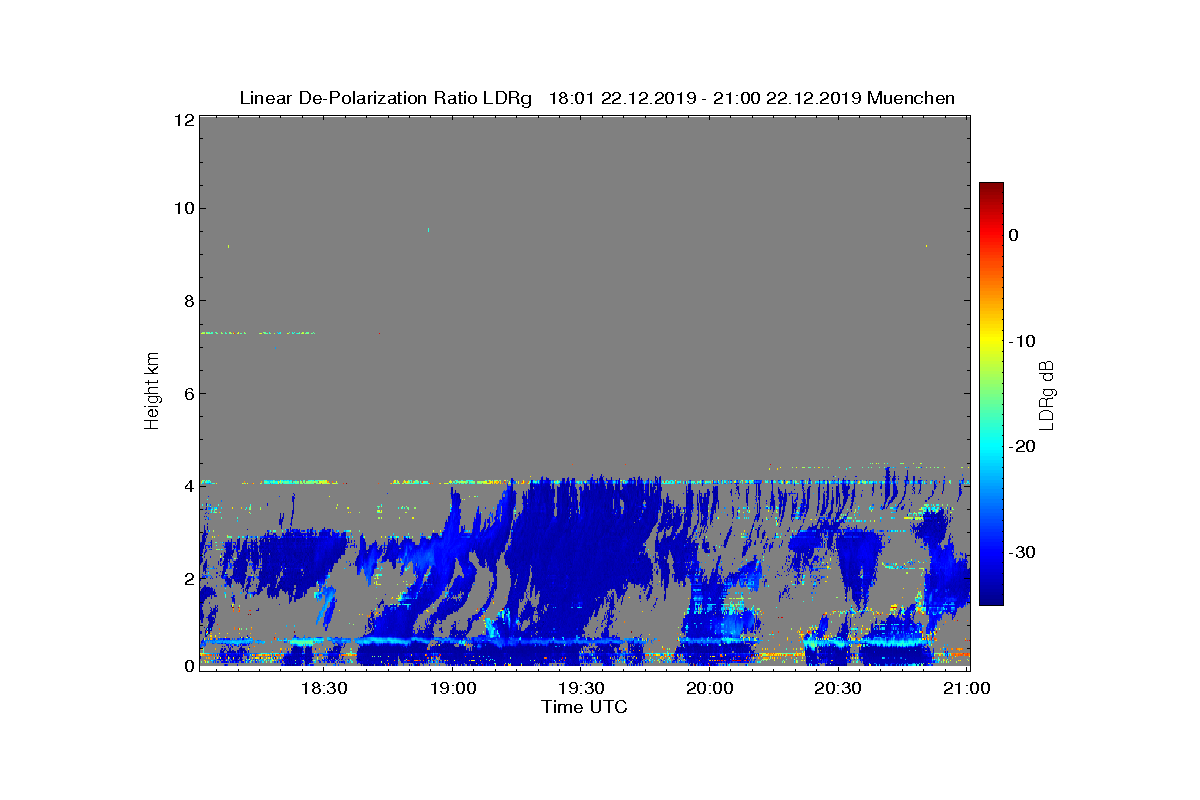Click the x-axis tick label '18:30'
Screen dimensions: 1200x800
point(324,688)
